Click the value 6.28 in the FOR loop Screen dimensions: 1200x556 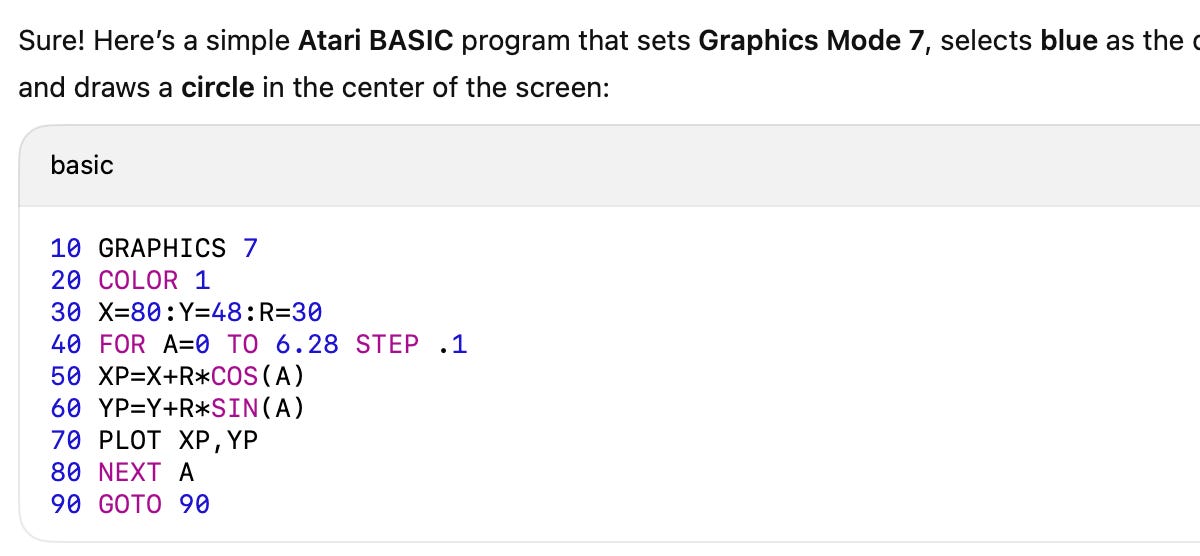tap(307, 345)
